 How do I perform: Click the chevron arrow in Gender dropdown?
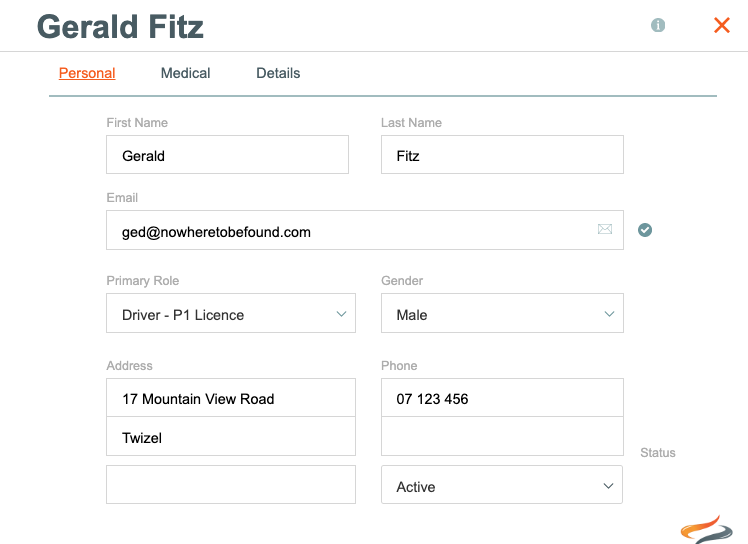[609, 314]
